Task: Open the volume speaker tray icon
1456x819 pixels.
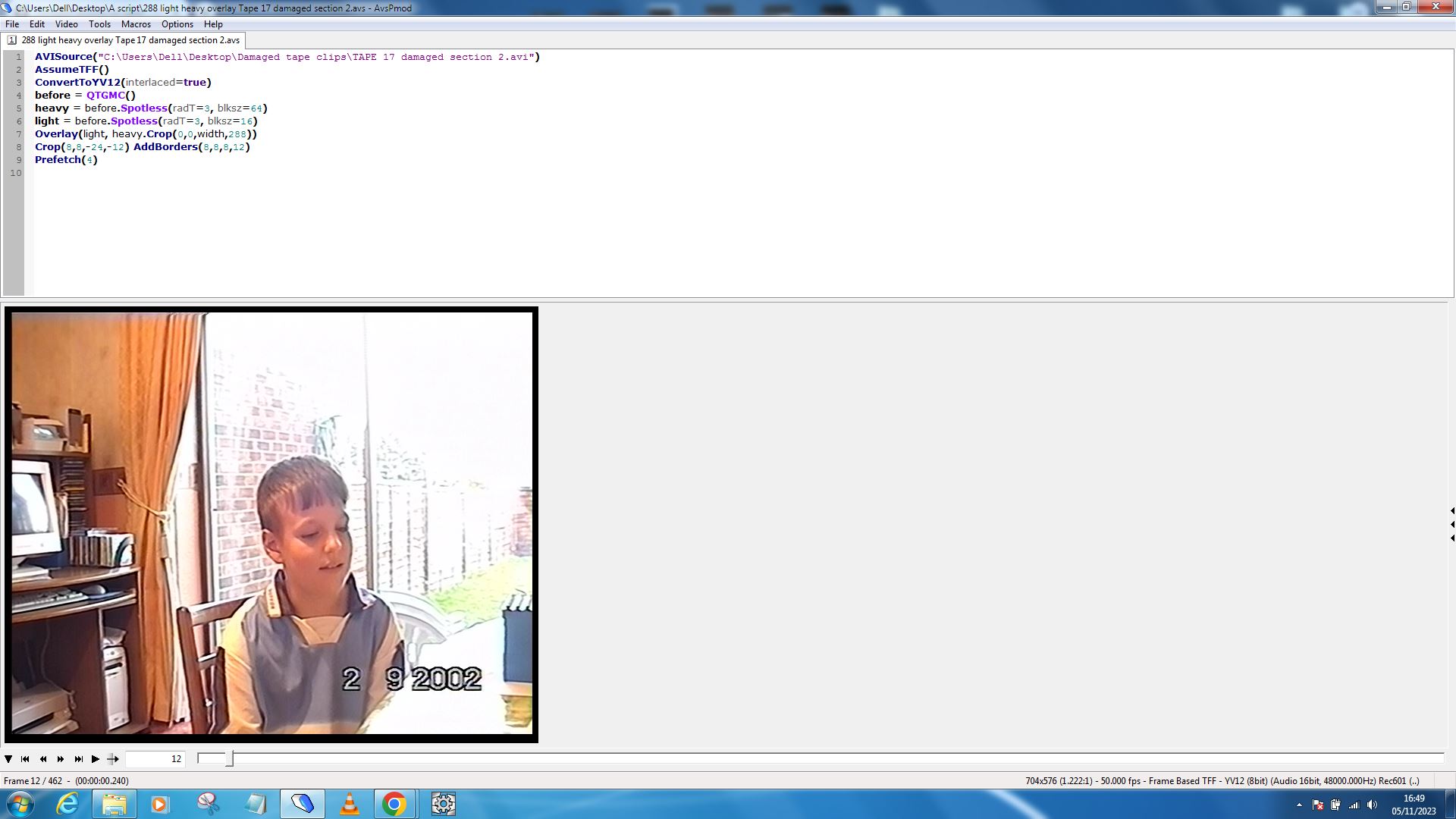Action: click(x=1372, y=805)
